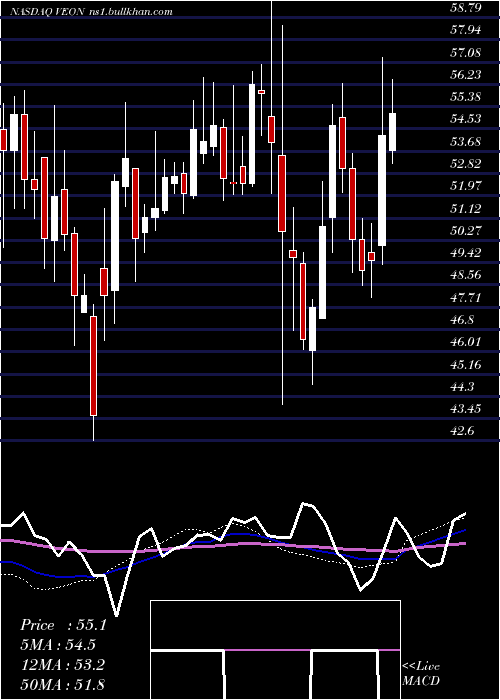Click the 44.3 price axis label
The image size is (500, 700).
click(x=462, y=387)
